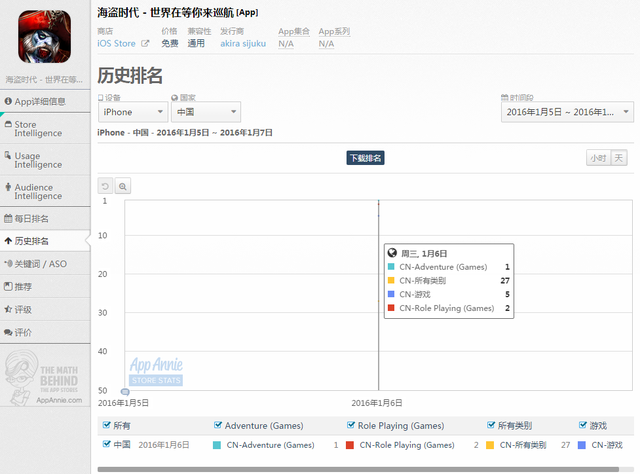Click yellow CN-所有类别 legend swatch
The width and height of the screenshot is (640, 474).
[490, 445]
